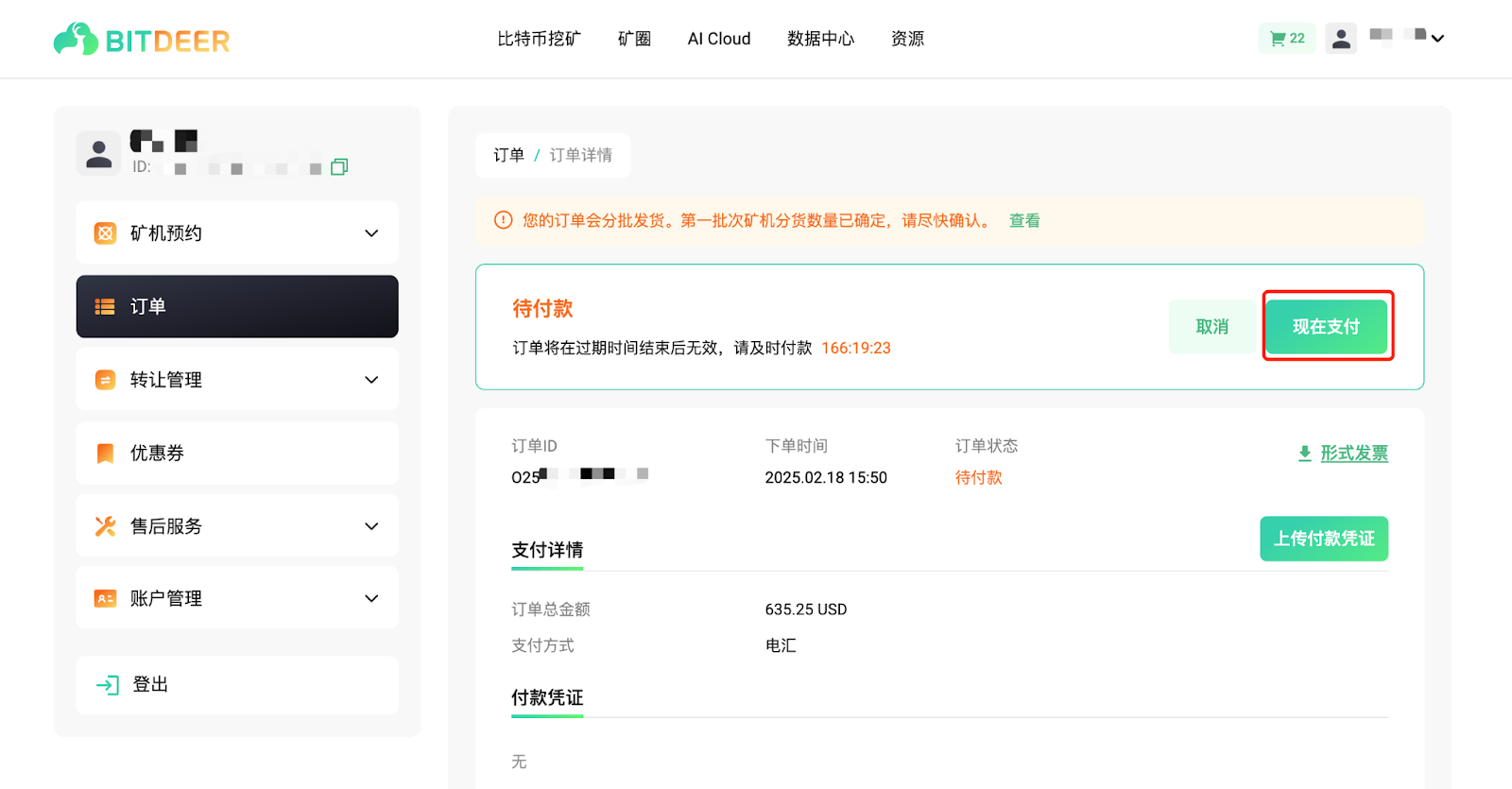Open the 形式发票 link

(x=1354, y=454)
